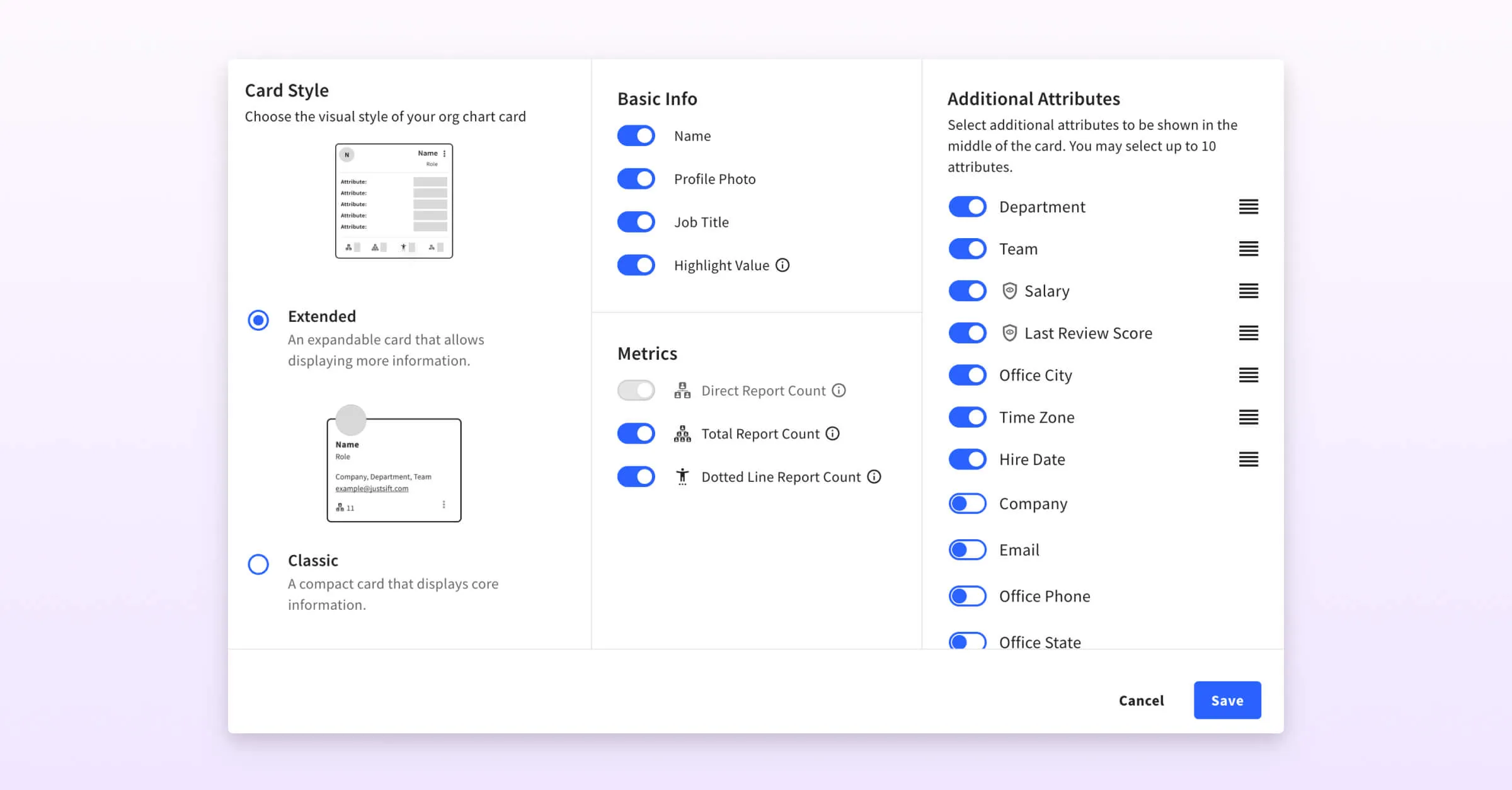Click the reorder handle next to Salary

click(1248, 291)
